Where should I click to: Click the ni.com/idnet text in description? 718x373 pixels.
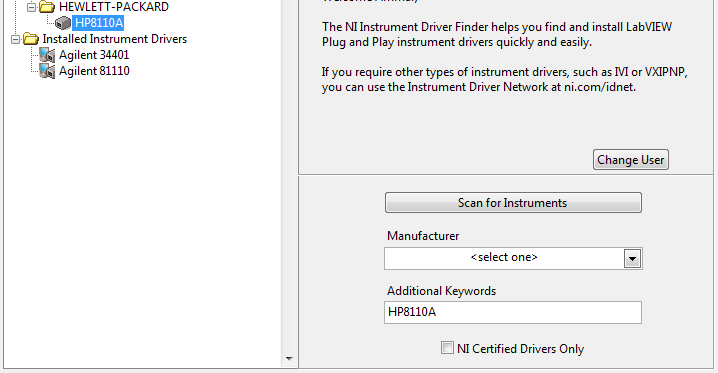(x=598, y=87)
